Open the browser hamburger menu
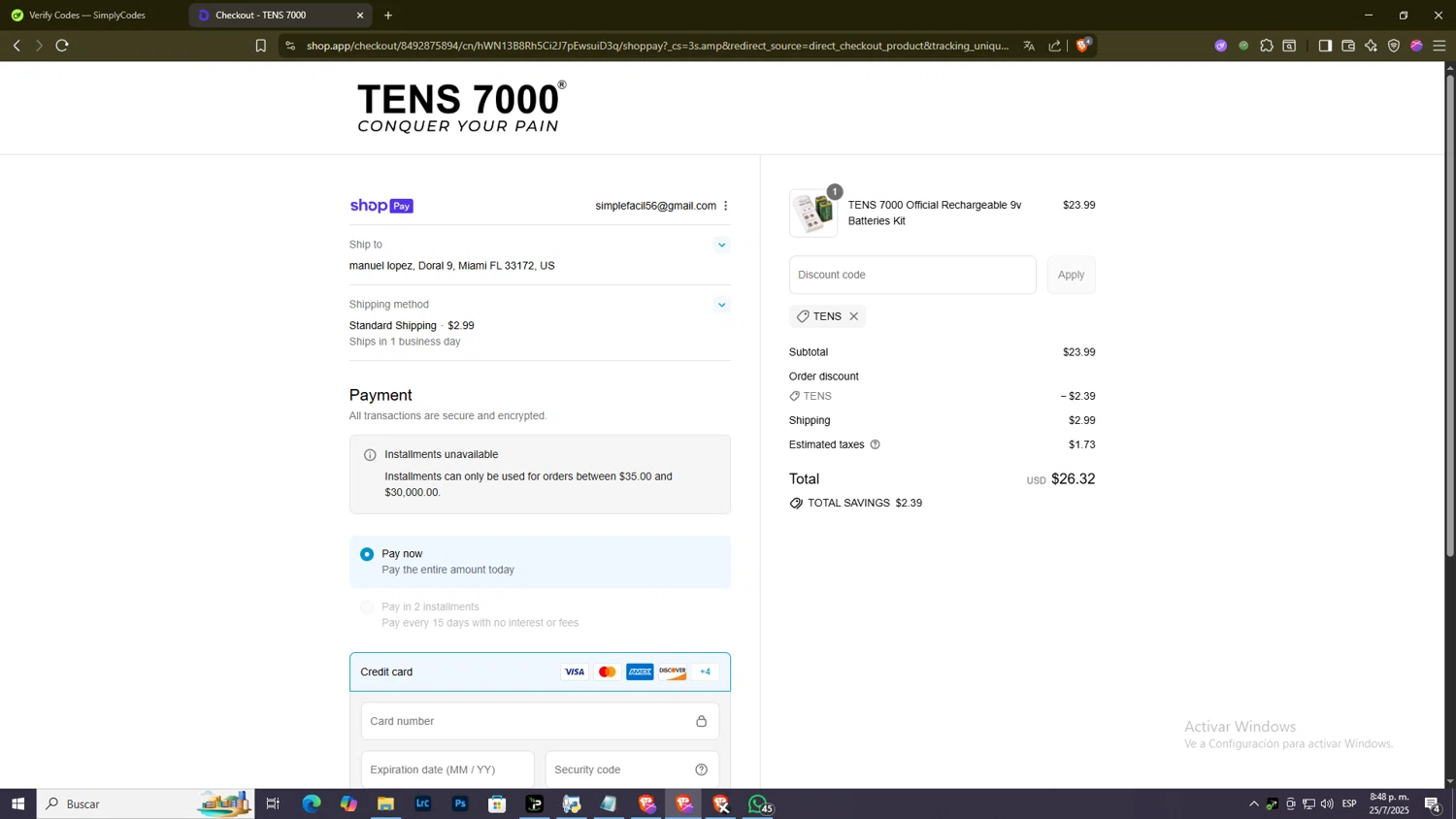This screenshot has width=1456, height=819. [x=1439, y=46]
